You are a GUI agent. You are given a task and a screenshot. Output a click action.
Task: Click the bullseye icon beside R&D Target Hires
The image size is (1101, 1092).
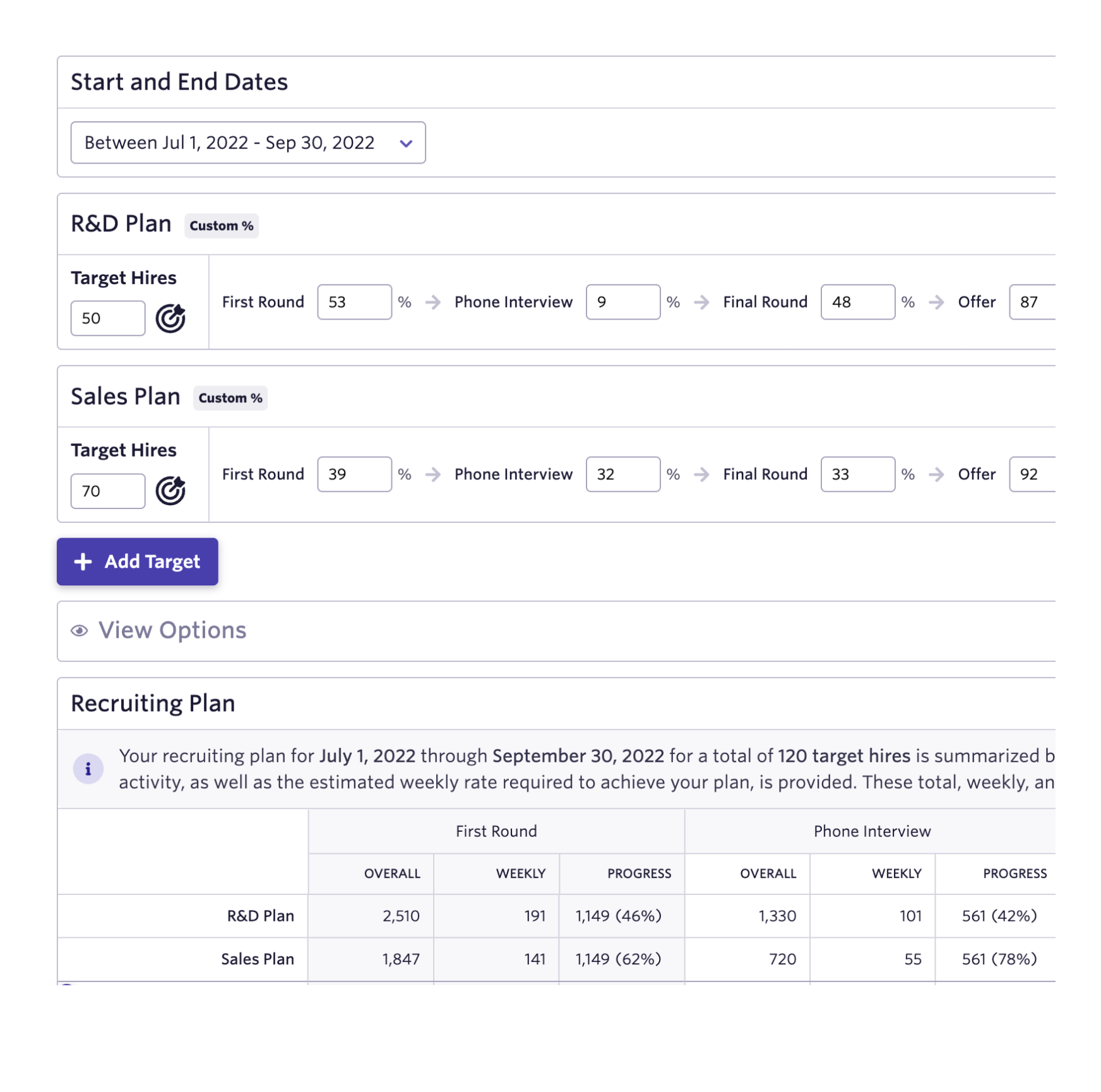(x=171, y=320)
